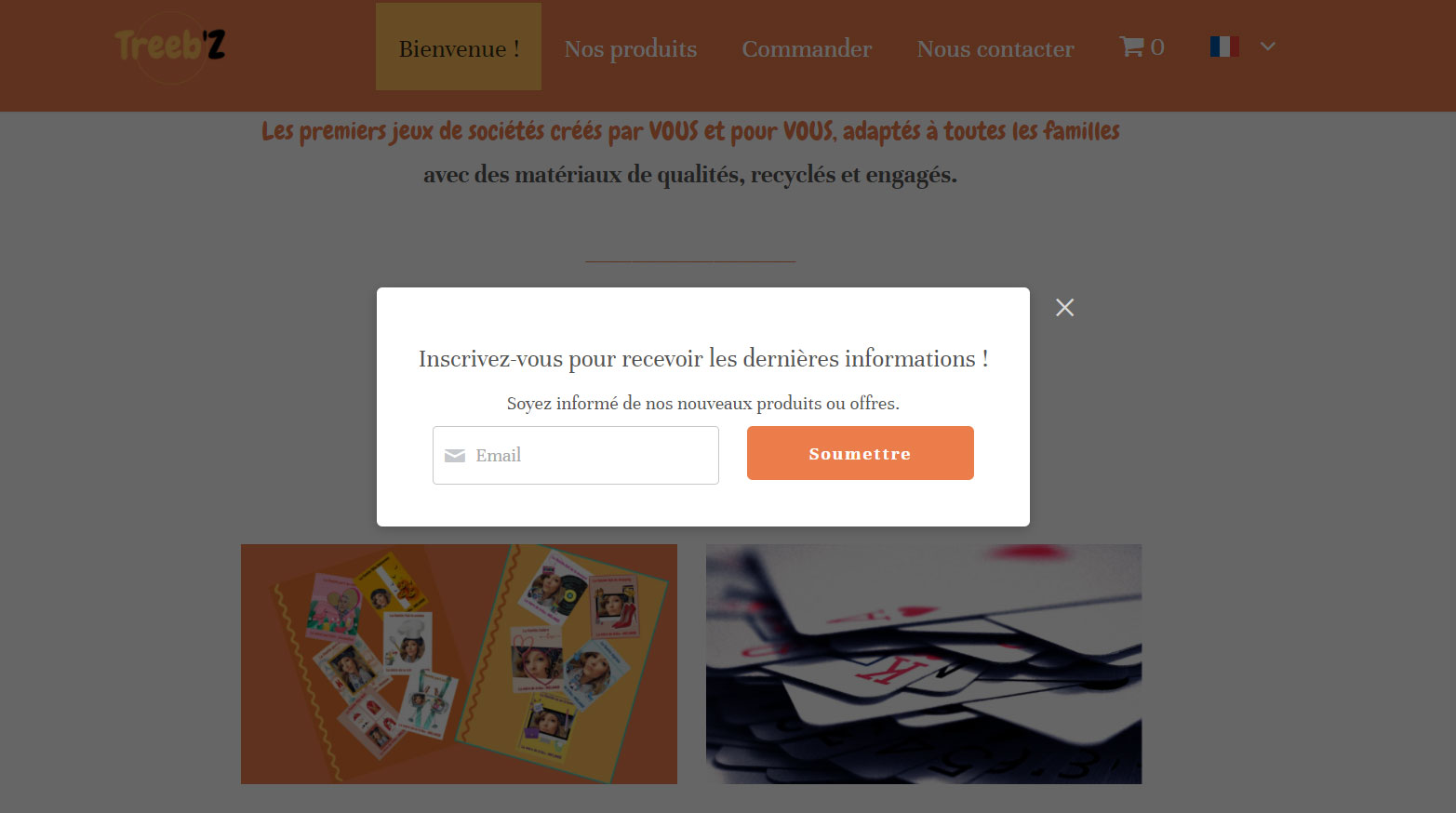
Task: Expand the language selector chevron
Action: click(1267, 46)
